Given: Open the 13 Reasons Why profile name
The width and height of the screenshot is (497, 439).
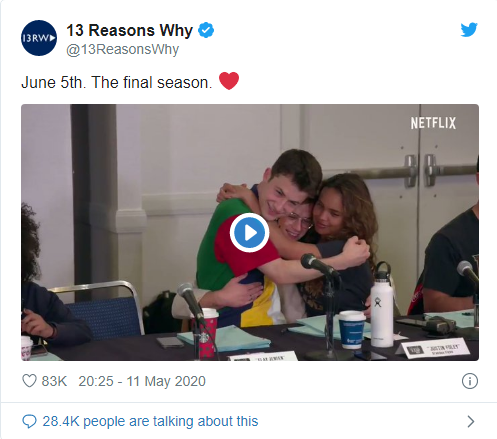Looking at the screenshot, I should coord(129,30).
